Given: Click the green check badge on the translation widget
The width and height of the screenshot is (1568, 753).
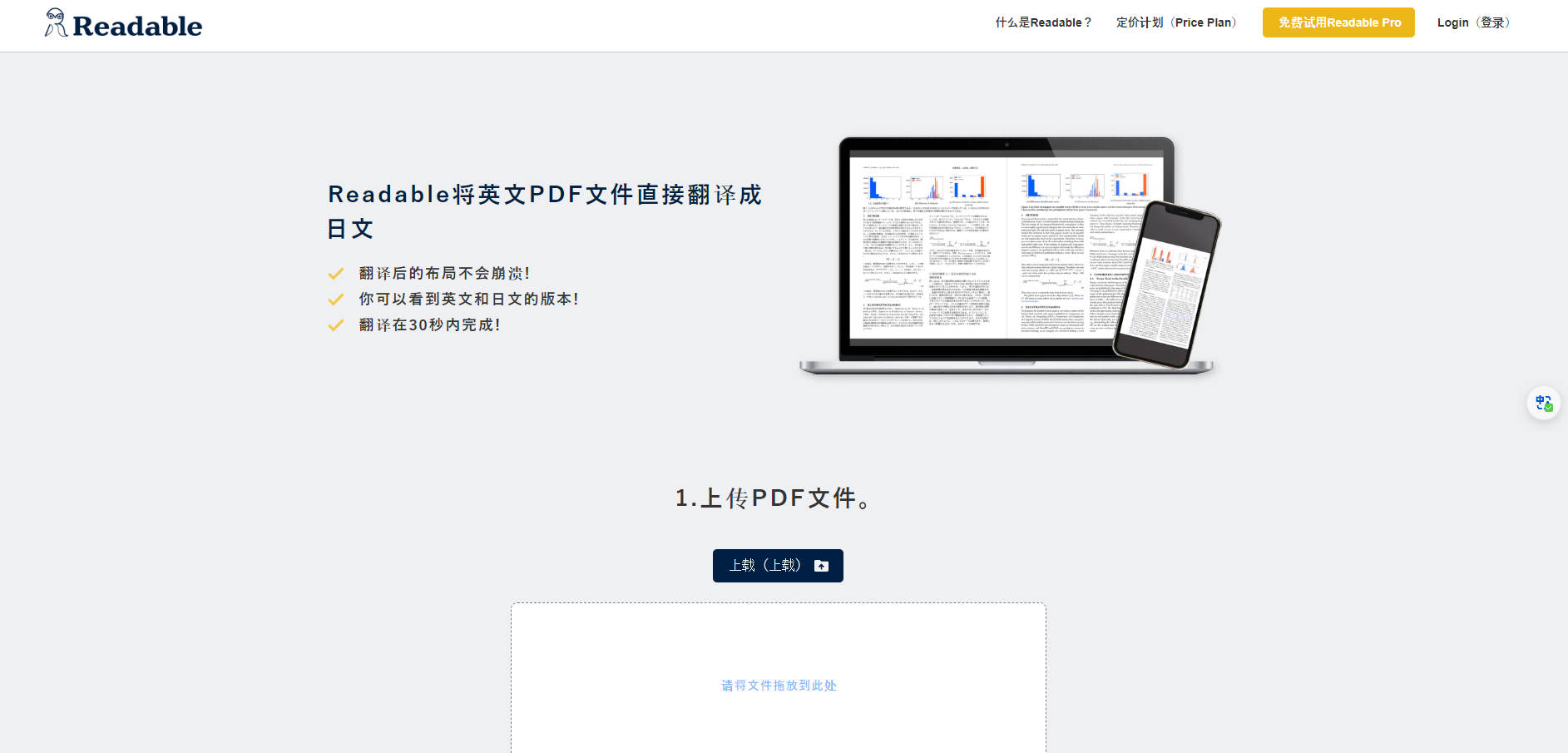Looking at the screenshot, I should (1550, 409).
